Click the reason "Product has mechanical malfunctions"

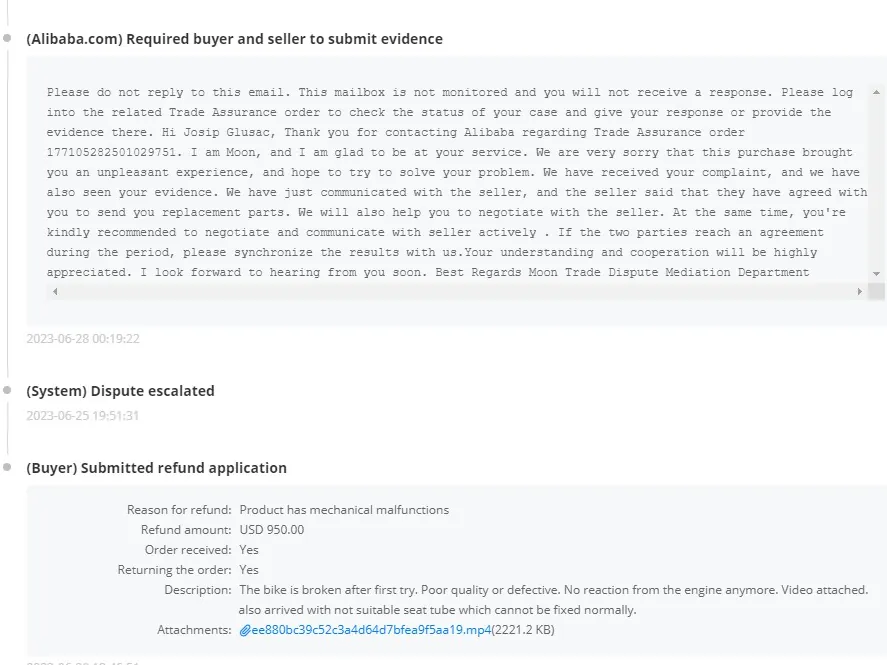click(344, 510)
